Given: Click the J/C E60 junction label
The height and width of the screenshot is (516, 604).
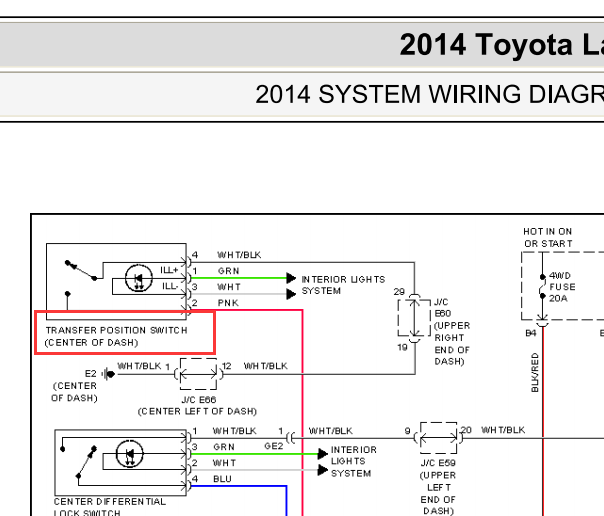Looking at the screenshot, I should [442, 308].
